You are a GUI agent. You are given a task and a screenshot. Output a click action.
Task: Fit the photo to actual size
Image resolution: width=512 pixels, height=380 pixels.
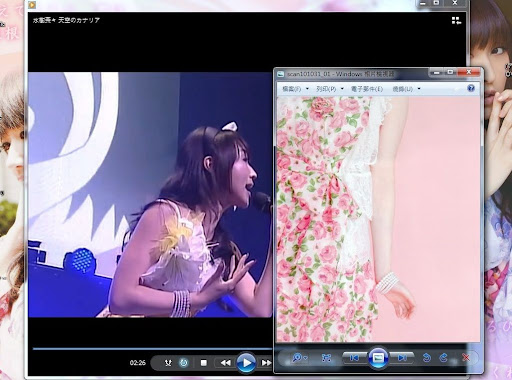point(326,358)
